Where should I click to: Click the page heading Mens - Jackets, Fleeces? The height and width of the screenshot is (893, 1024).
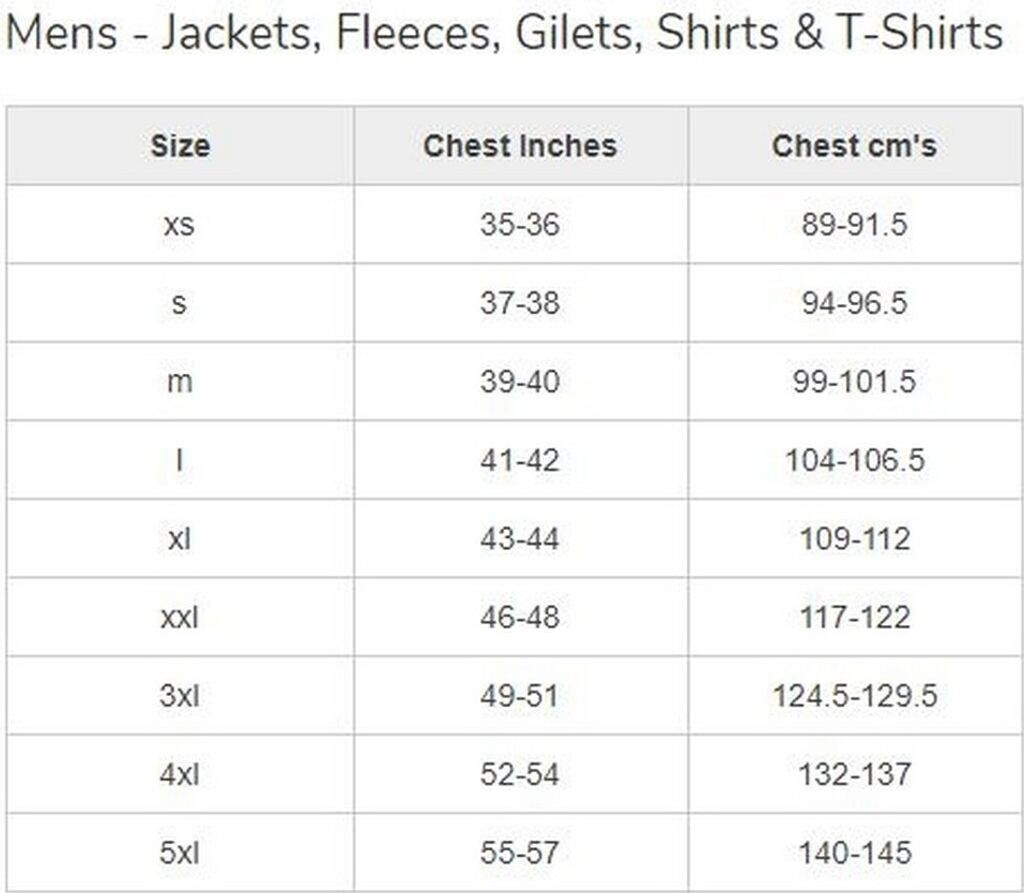tap(504, 34)
